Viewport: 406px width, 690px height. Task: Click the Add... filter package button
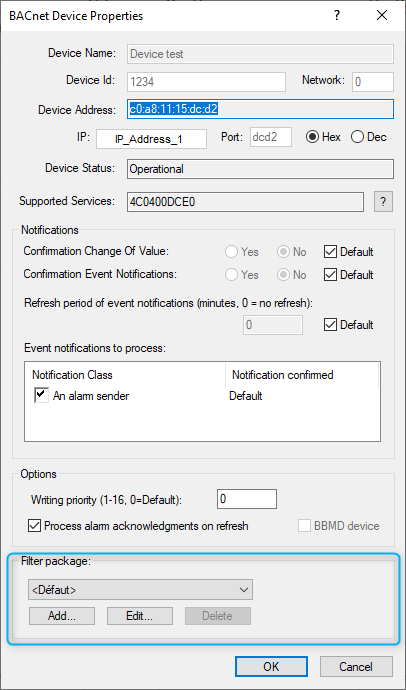62,616
